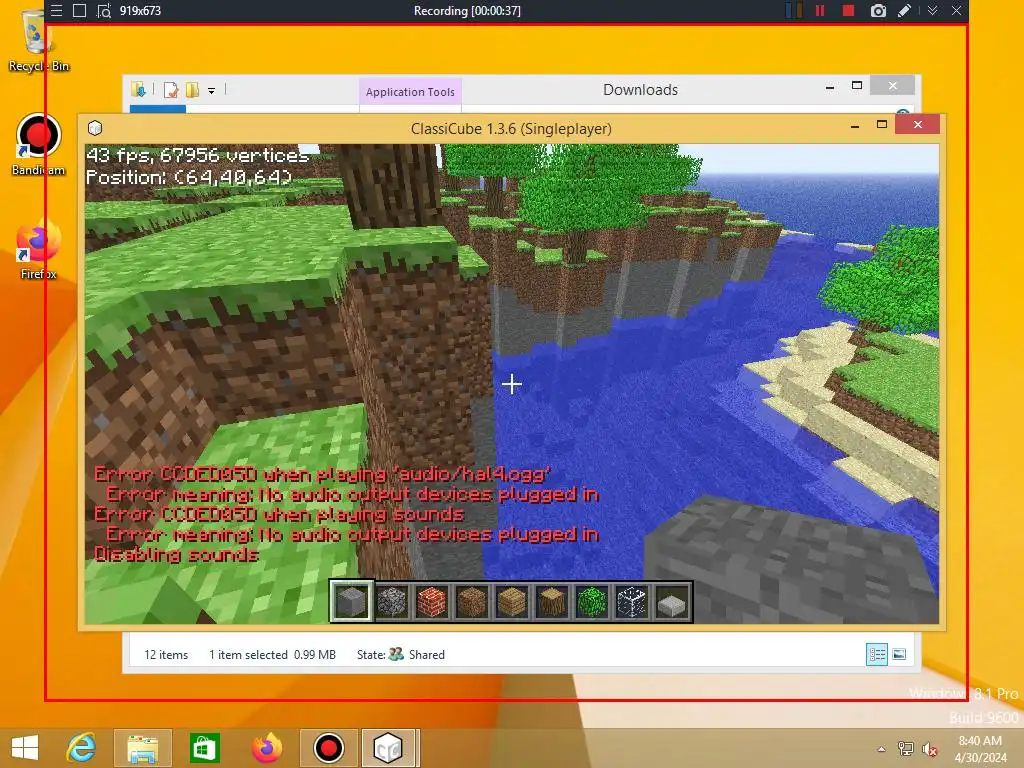Image resolution: width=1024 pixels, height=768 pixels.
Task: Select the cobblestone block in hotbar
Action: tap(392, 601)
